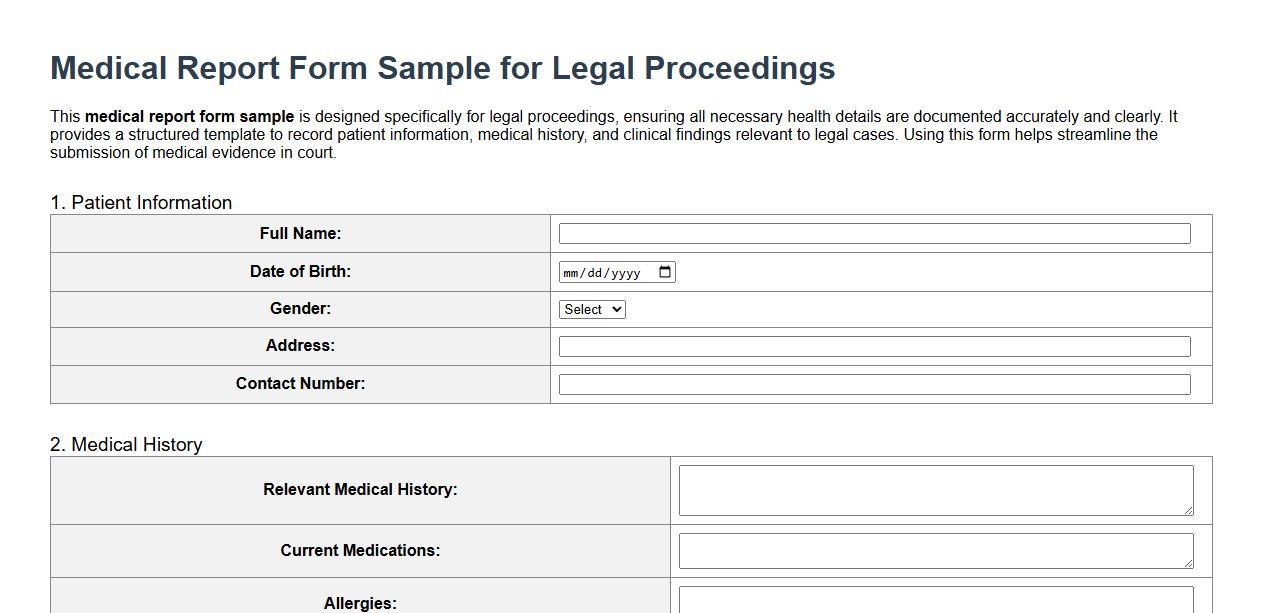Click the month segment of the date field
Viewport: 1263px width, 613px height.
[572, 271]
